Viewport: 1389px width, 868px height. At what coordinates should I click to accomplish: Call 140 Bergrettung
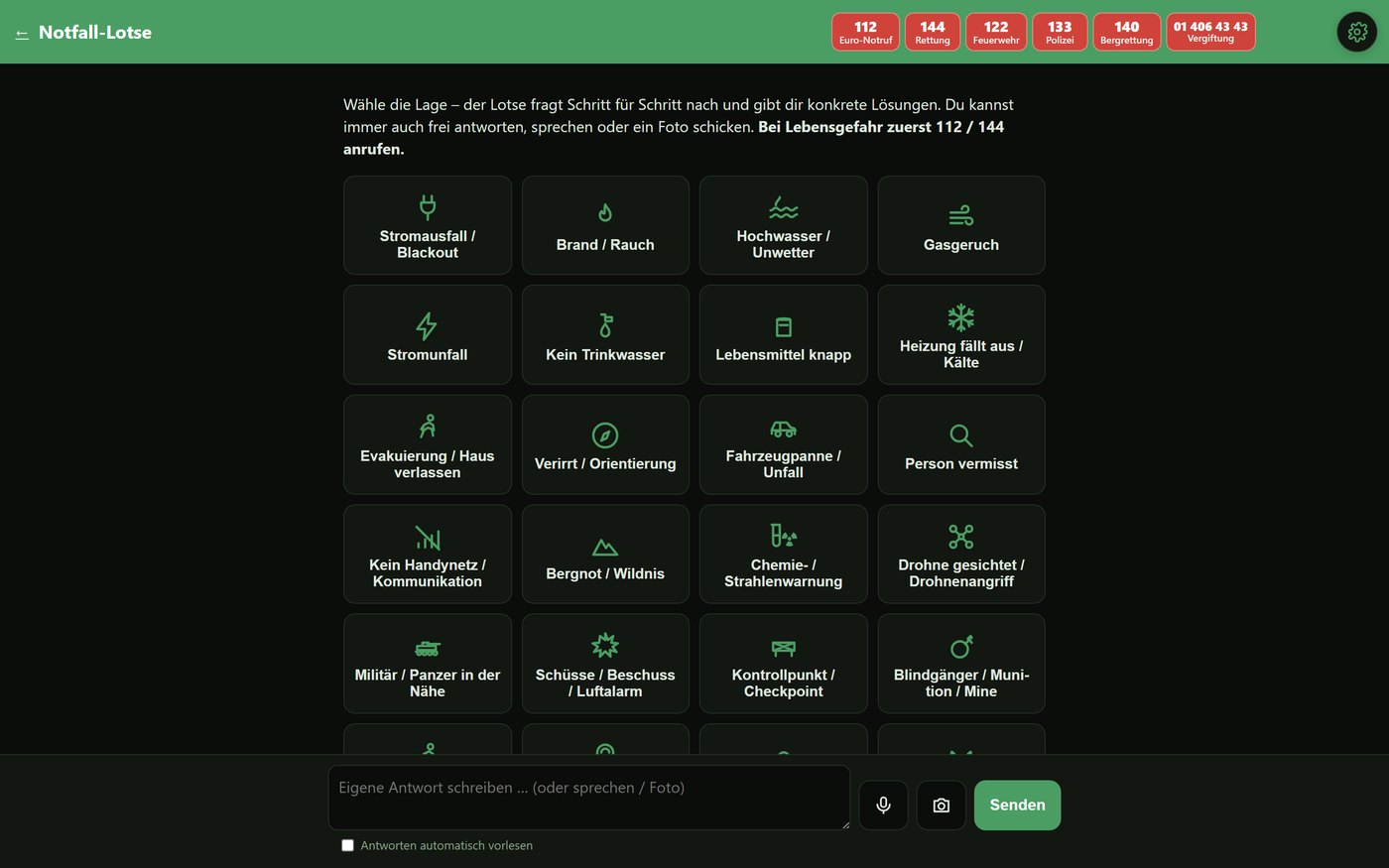click(1127, 32)
